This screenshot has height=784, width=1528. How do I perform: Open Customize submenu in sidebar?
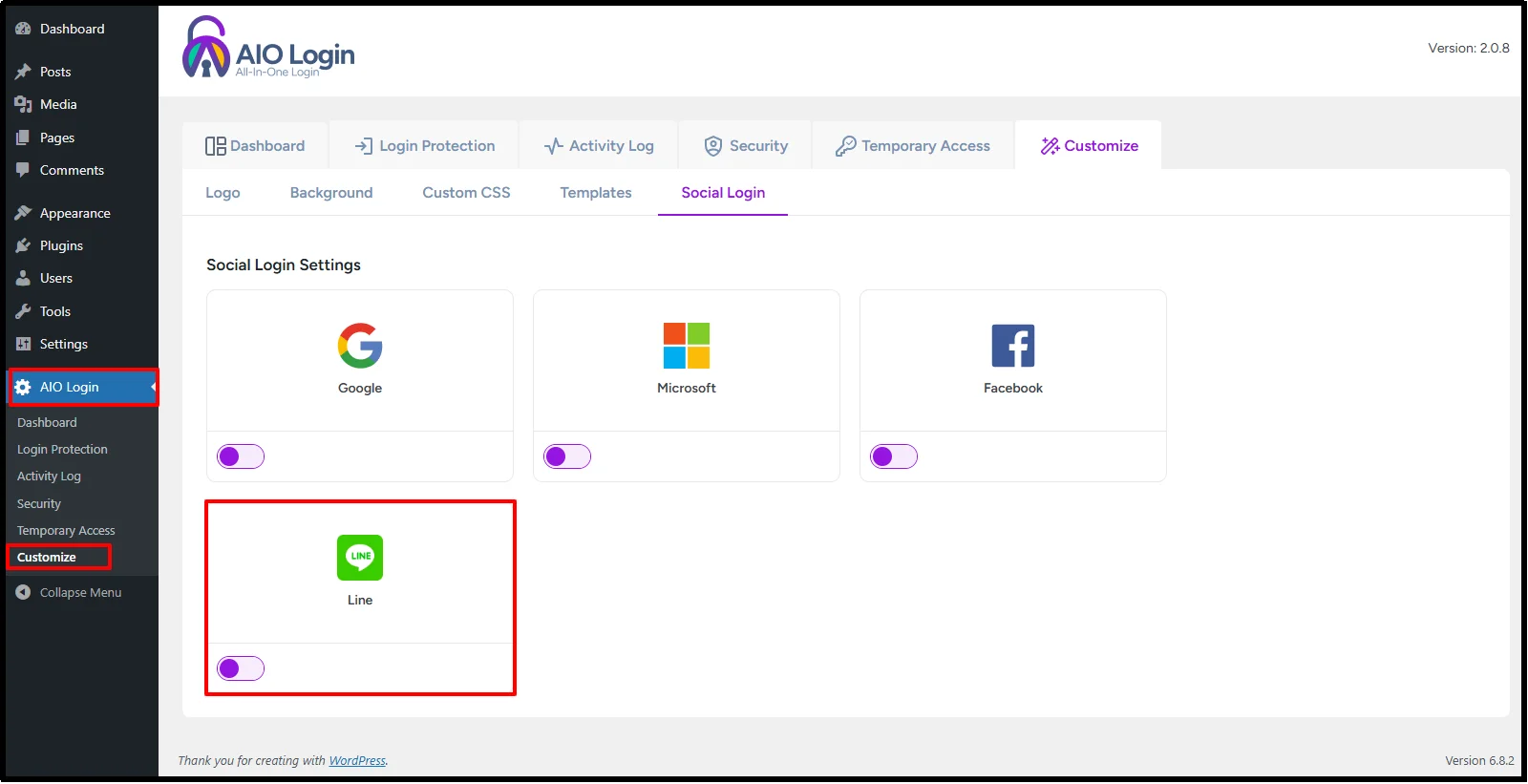click(x=47, y=557)
